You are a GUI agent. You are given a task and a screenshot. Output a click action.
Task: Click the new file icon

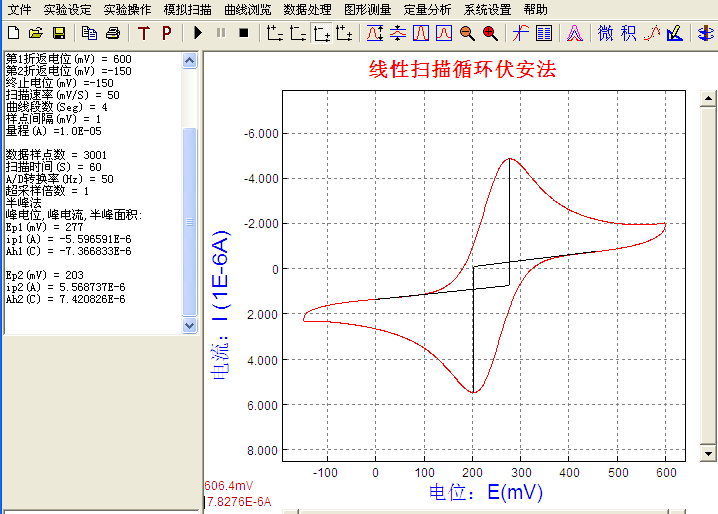pyautogui.click(x=13, y=33)
